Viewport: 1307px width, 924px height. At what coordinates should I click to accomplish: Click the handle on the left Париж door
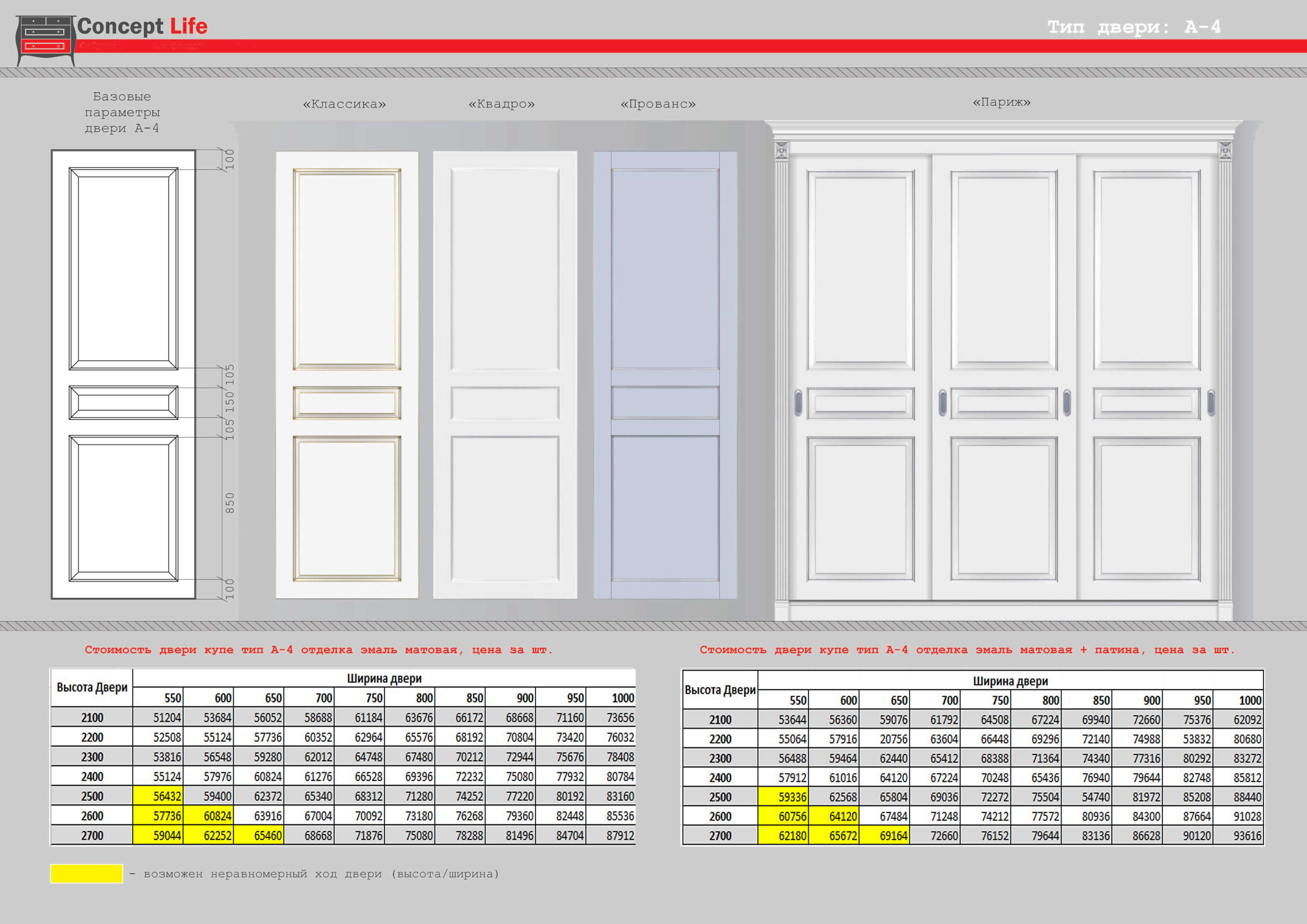pyautogui.click(x=798, y=402)
